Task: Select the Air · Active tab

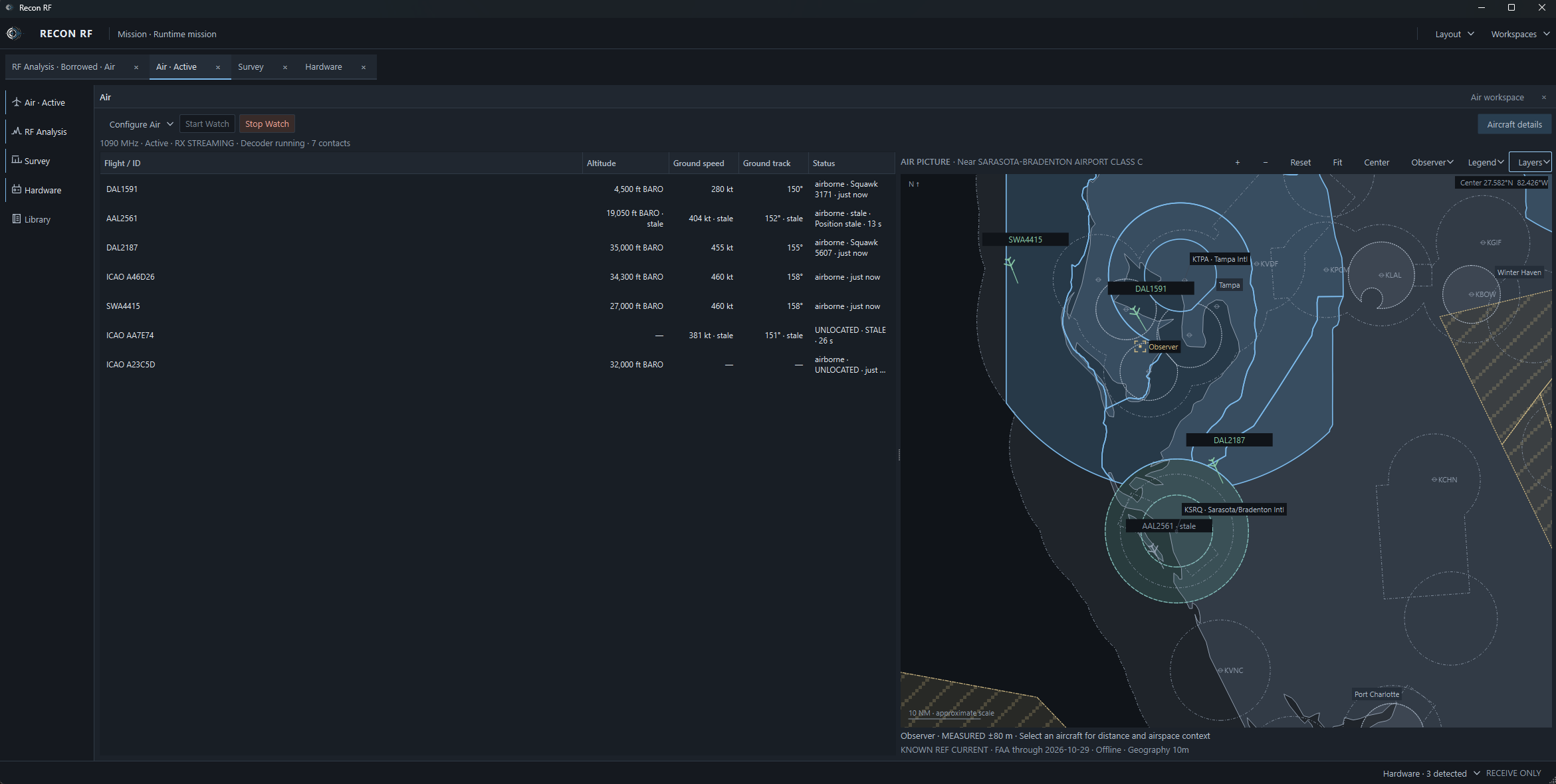Action: pyautogui.click(x=176, y=67)
